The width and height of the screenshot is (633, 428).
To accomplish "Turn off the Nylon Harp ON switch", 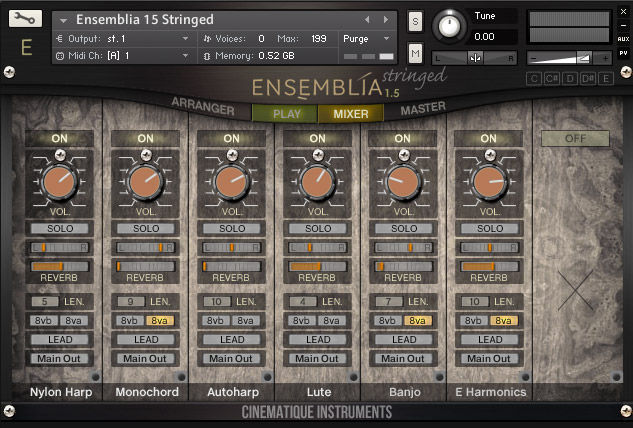I will pos(59,138).
